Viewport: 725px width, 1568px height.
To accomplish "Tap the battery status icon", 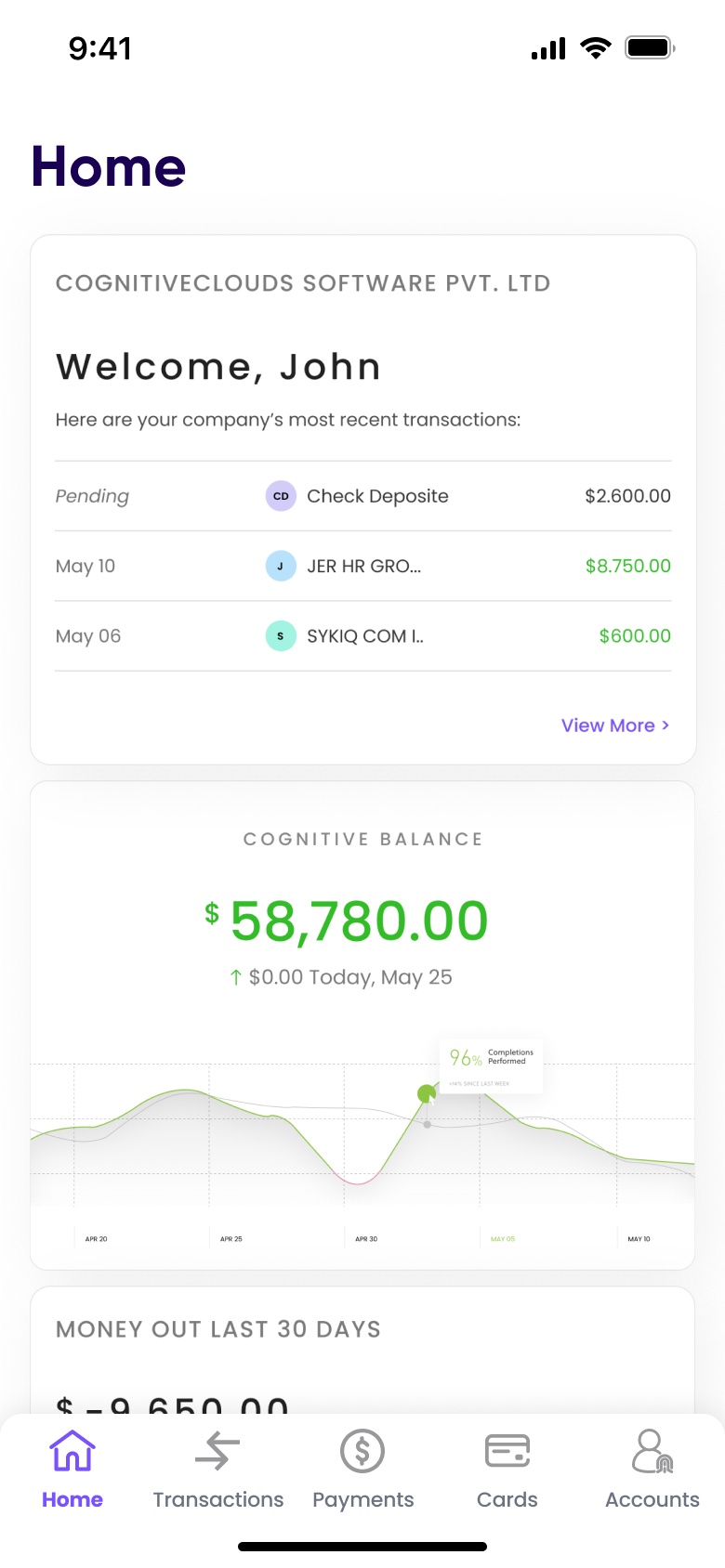I will coord(650,48).
